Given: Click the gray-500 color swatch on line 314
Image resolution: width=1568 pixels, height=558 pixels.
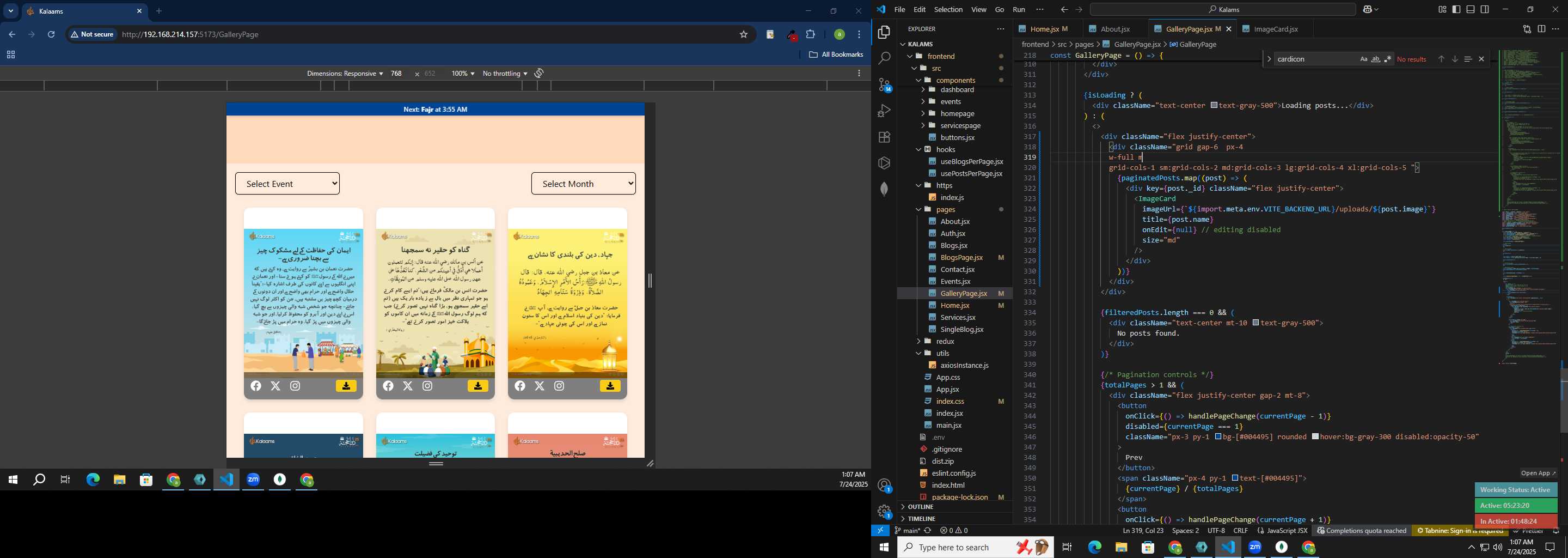Looking at the screenshot, I should pyautogui.click(x=1214, y=105).
